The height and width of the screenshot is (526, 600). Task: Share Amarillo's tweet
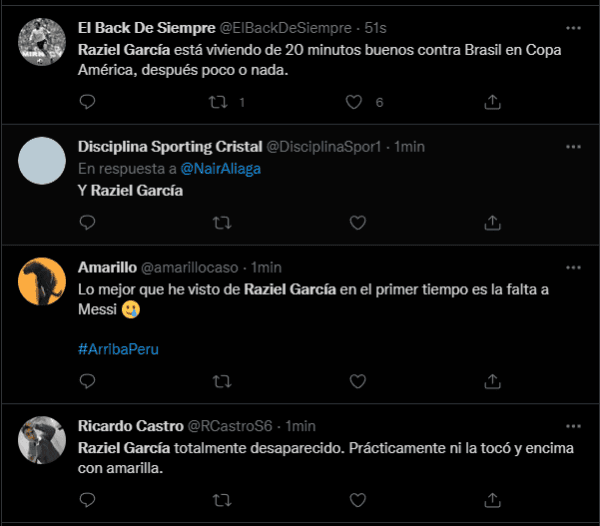(492, 381)
